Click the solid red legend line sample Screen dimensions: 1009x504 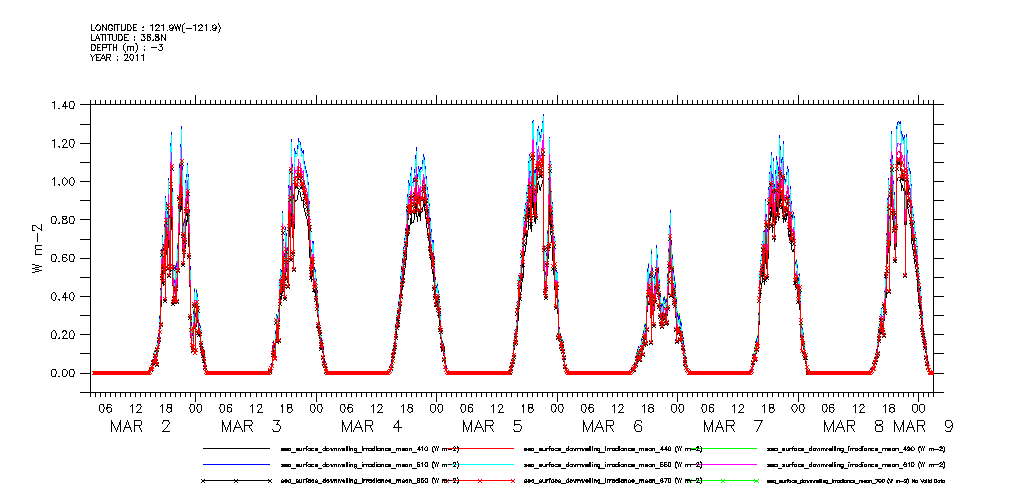point(479,448)
